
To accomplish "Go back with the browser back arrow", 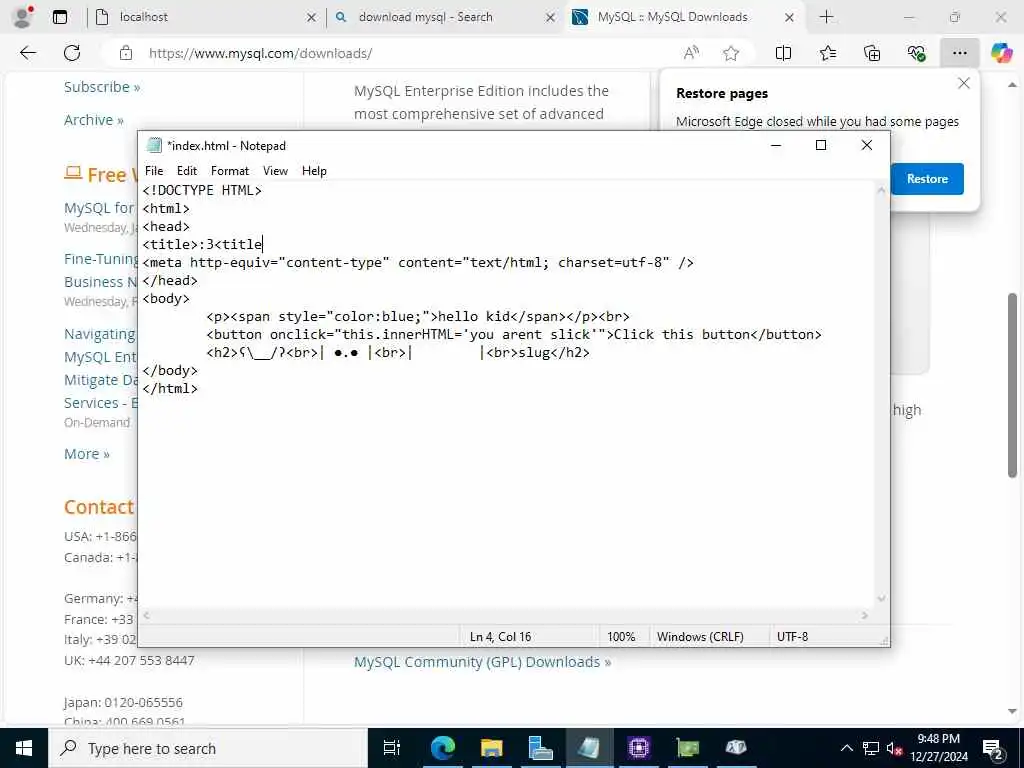I will [x=28, y=53].
